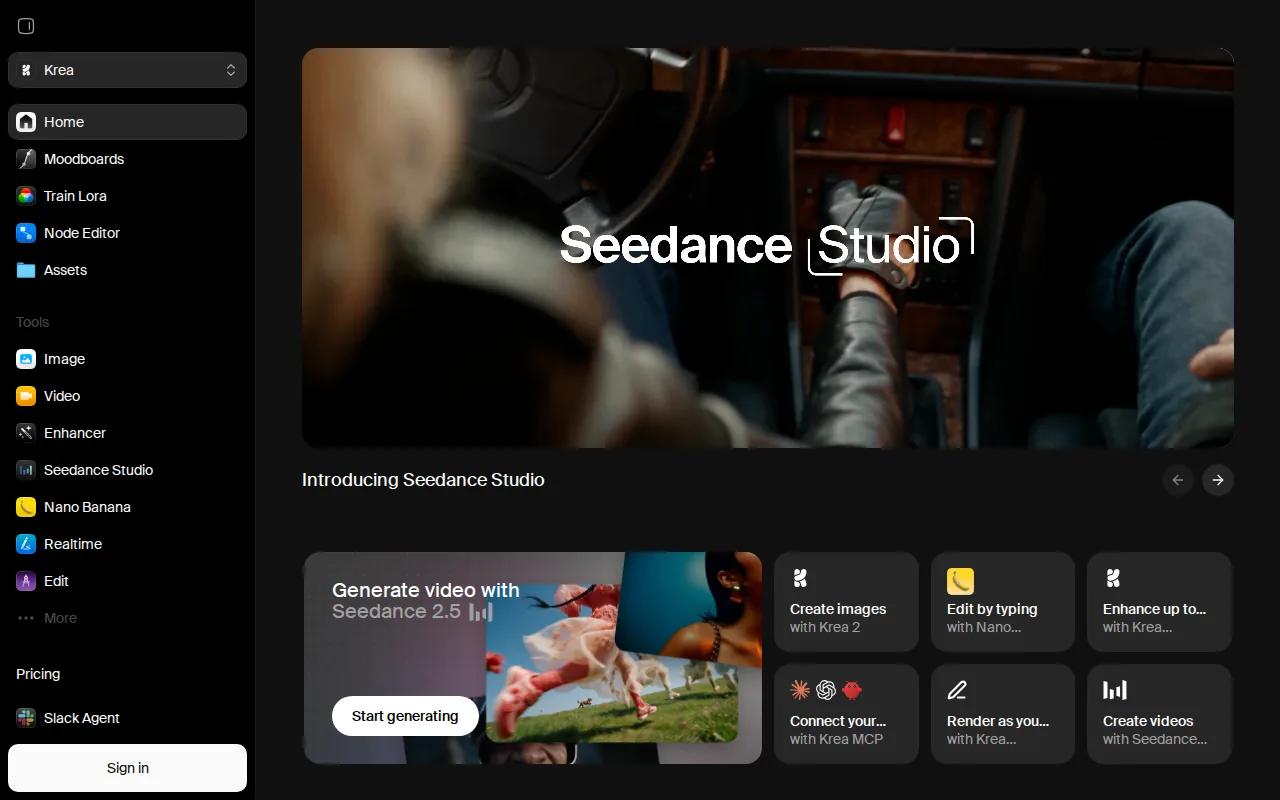The height and width of the screenshot is (800, 1280).
Task: Open Create images with Krea 2 card
Action: tap(846, 602)
